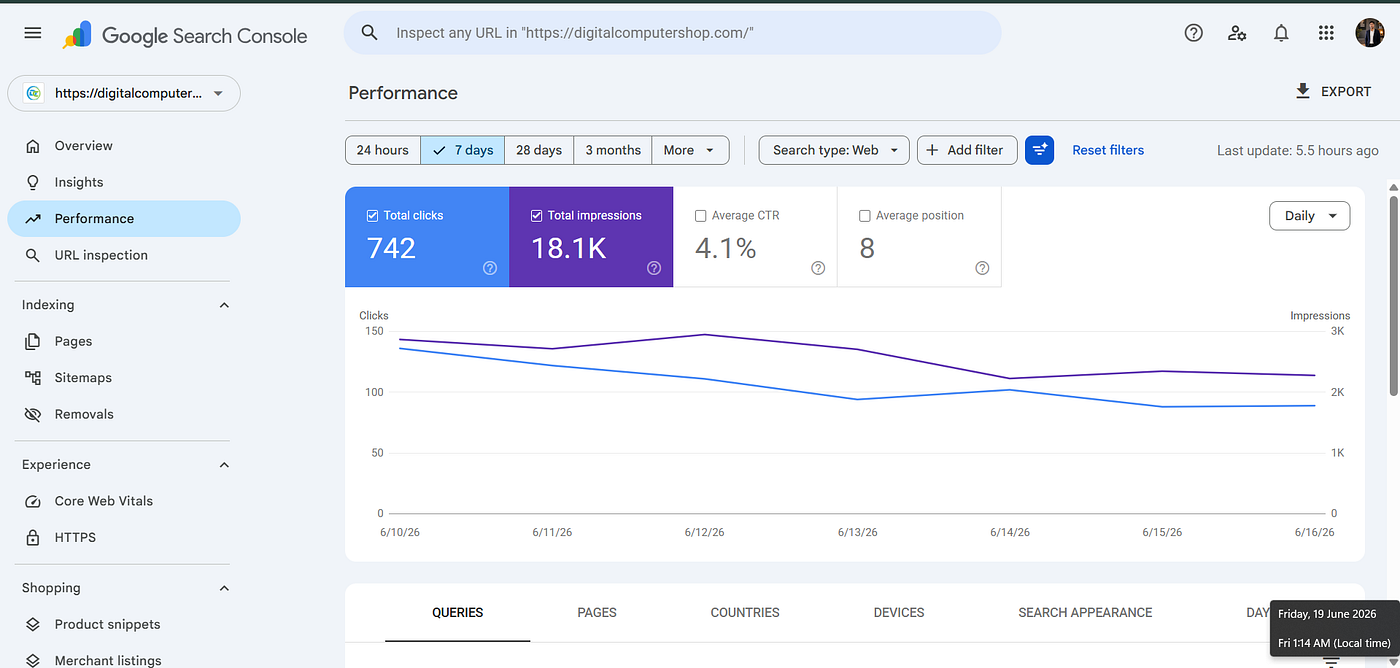The height and width of the screenshot is (668, 1400).
Task: Click the EXPORT button
Action: pyautogui.click(x=1333, y=91)
